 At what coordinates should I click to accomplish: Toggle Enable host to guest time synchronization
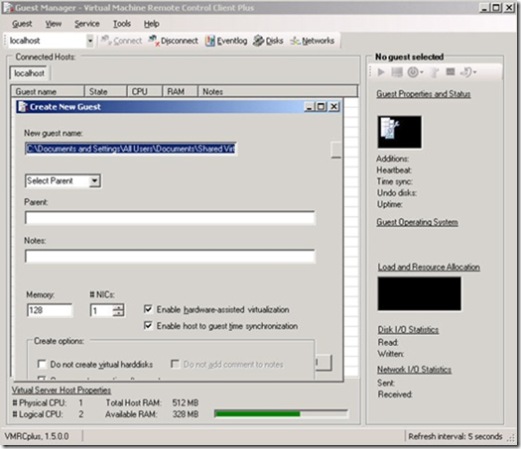tap(148, 325)
